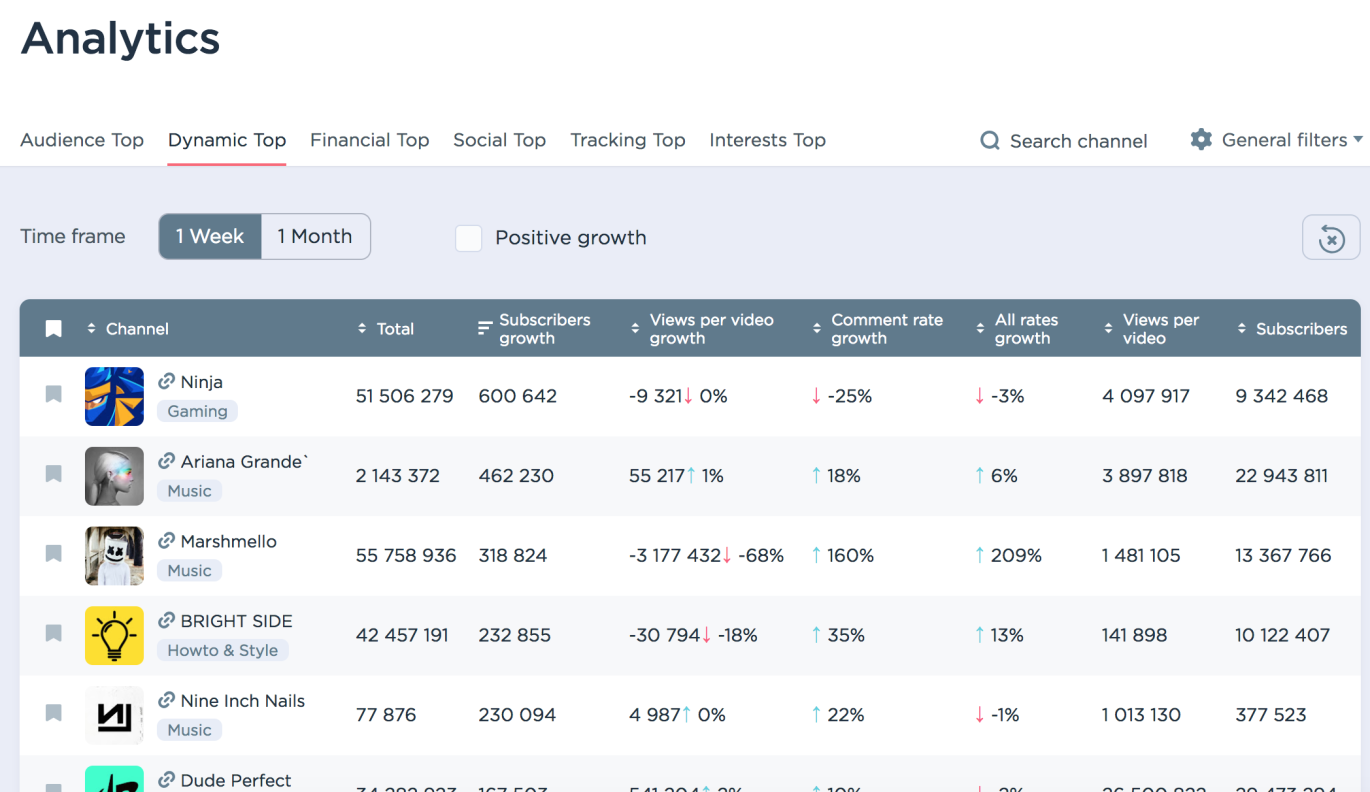Click the Nine Inch Nails avatar
The height and width of the screenshot is (792, 1370).
[114, 715]
